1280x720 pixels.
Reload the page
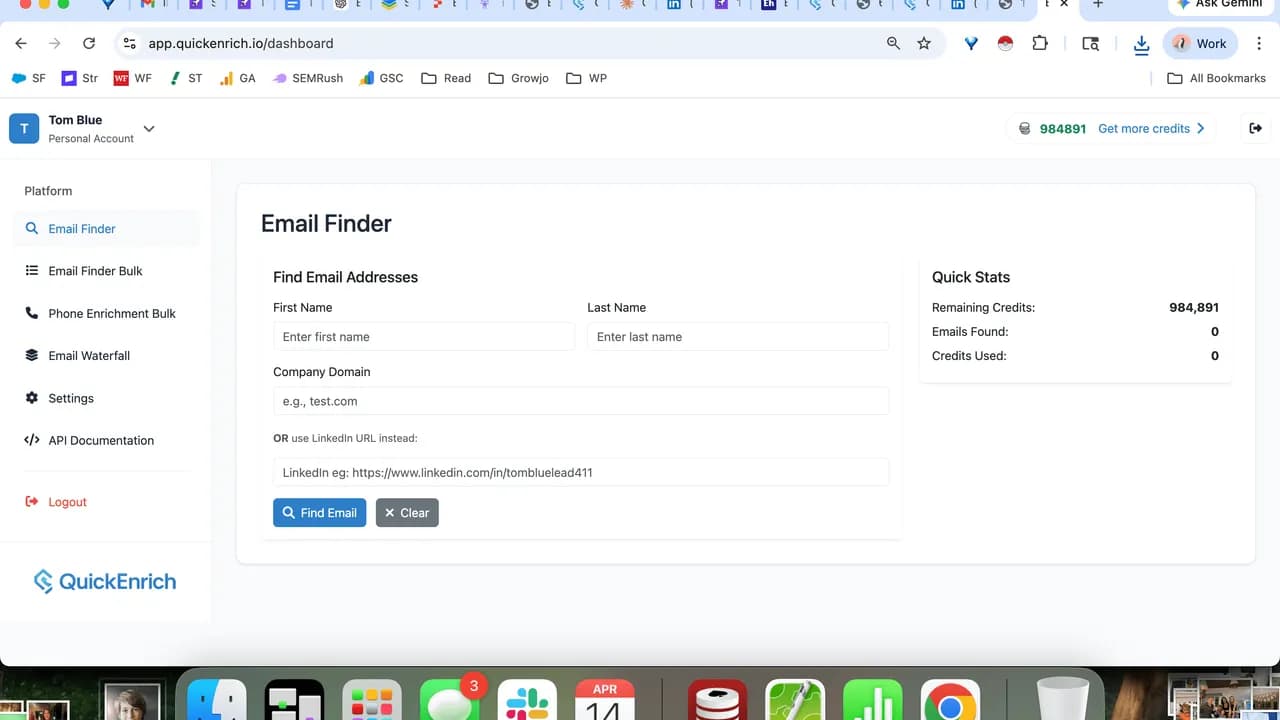click(x=89, y=43)
